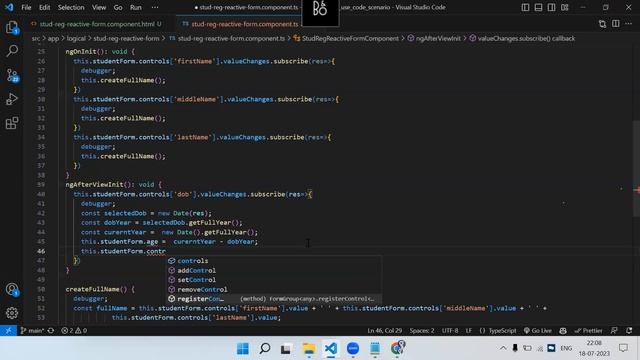Open Source Control view with pending changes
640x360 pixels.
tap(12, 76)
